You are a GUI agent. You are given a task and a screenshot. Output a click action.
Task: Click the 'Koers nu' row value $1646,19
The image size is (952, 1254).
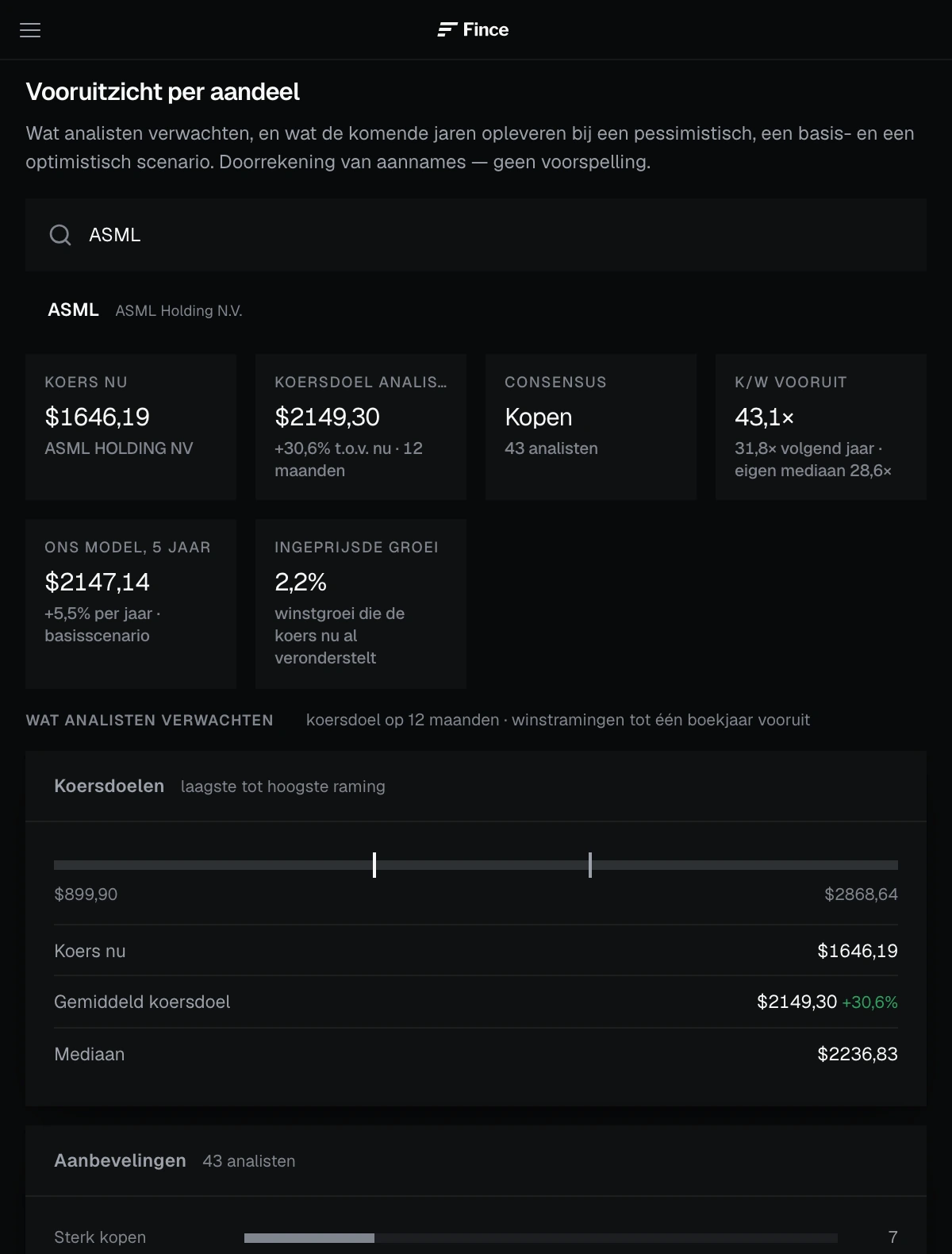point(858,951)
